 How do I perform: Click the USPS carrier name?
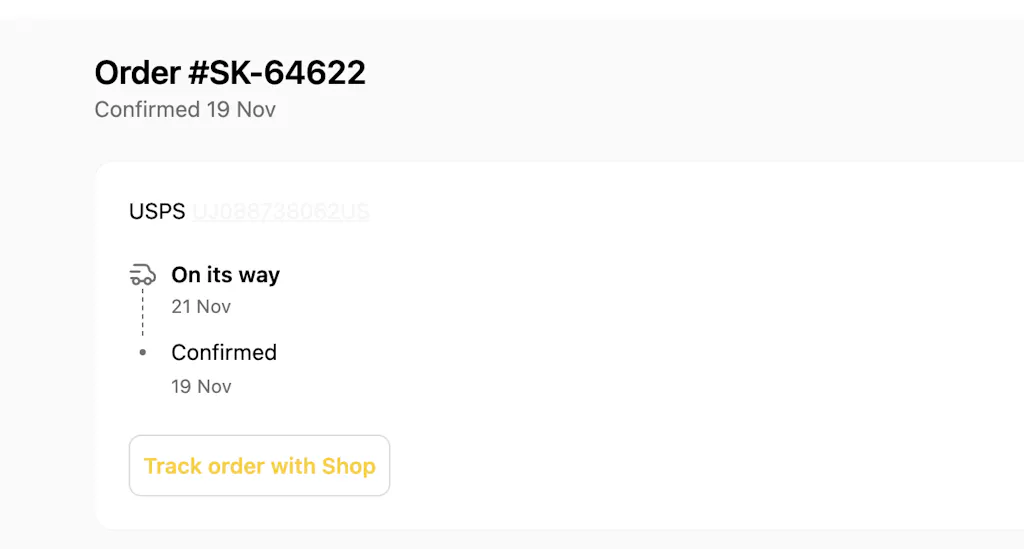point(157,212)
